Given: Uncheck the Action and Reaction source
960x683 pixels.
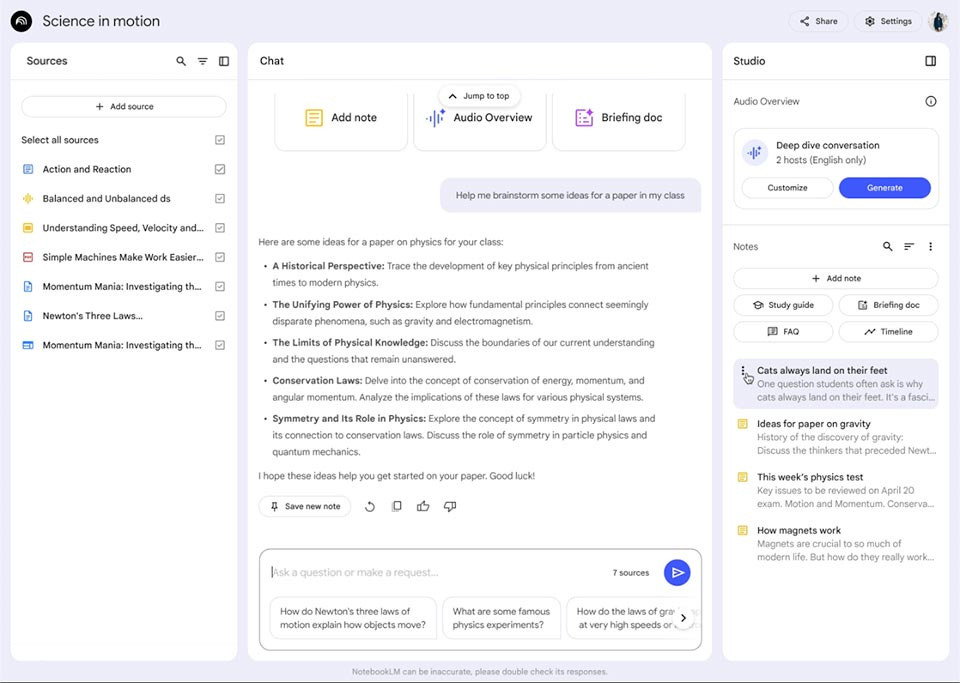Looking at the screenshot, I should (220, 169).
